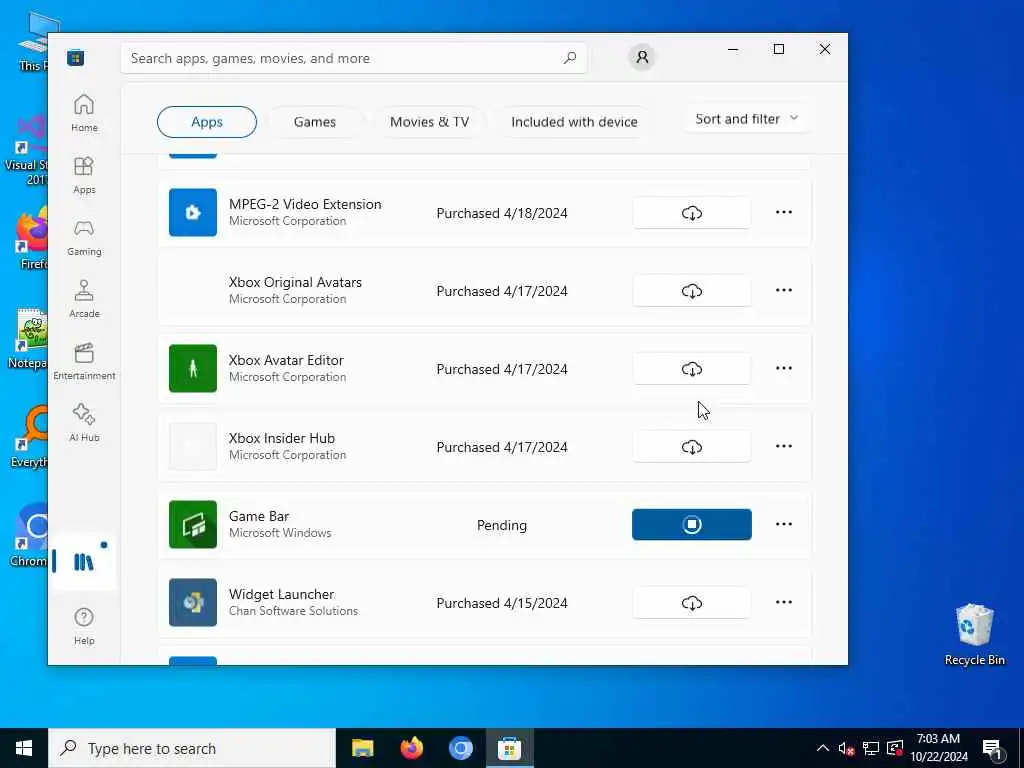Click the Chan Software Solutions publisher text

[293, 611]
